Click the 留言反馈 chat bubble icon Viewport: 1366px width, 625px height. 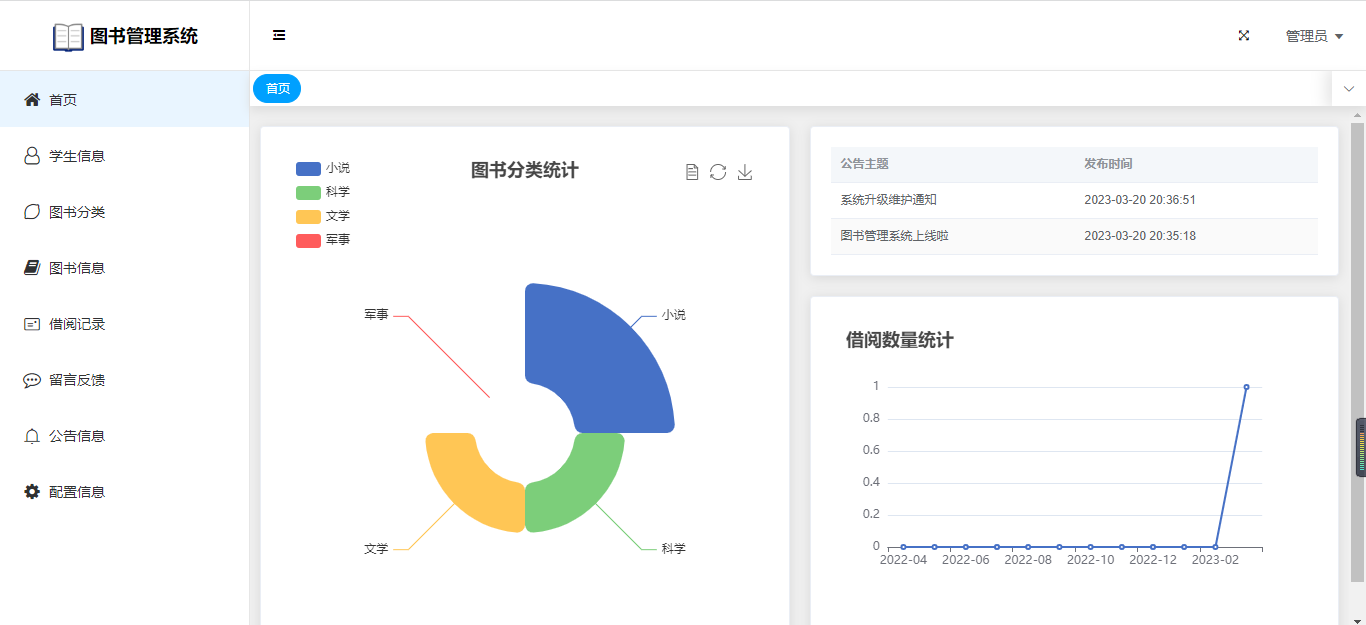pyautogui.click(x=32, y=380)
